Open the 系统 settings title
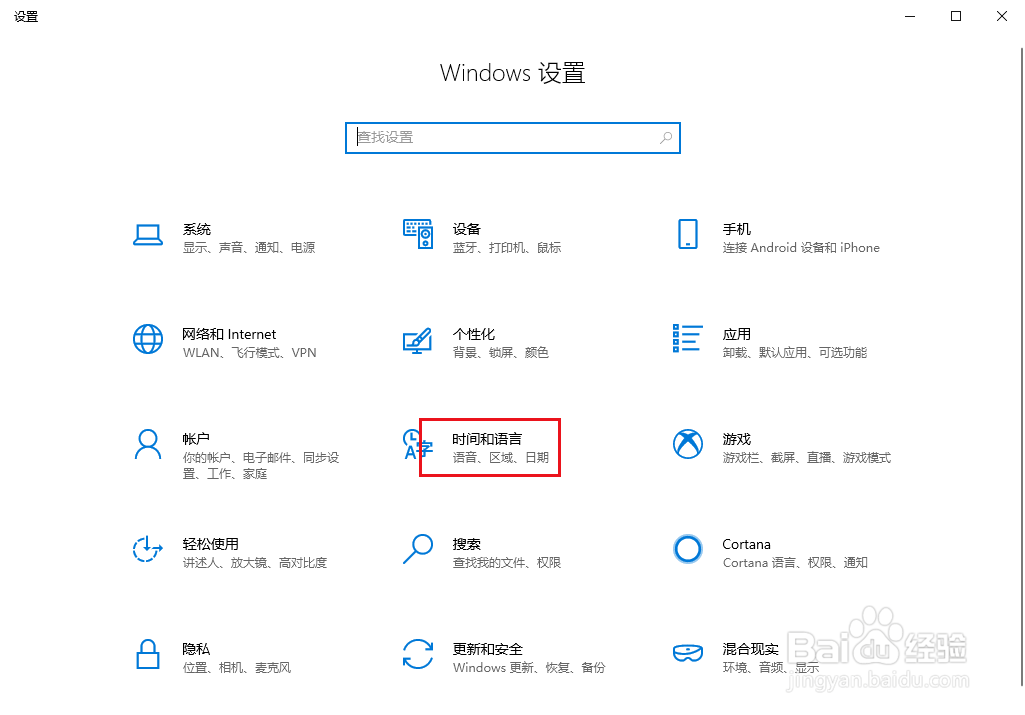 click(197, 229)
